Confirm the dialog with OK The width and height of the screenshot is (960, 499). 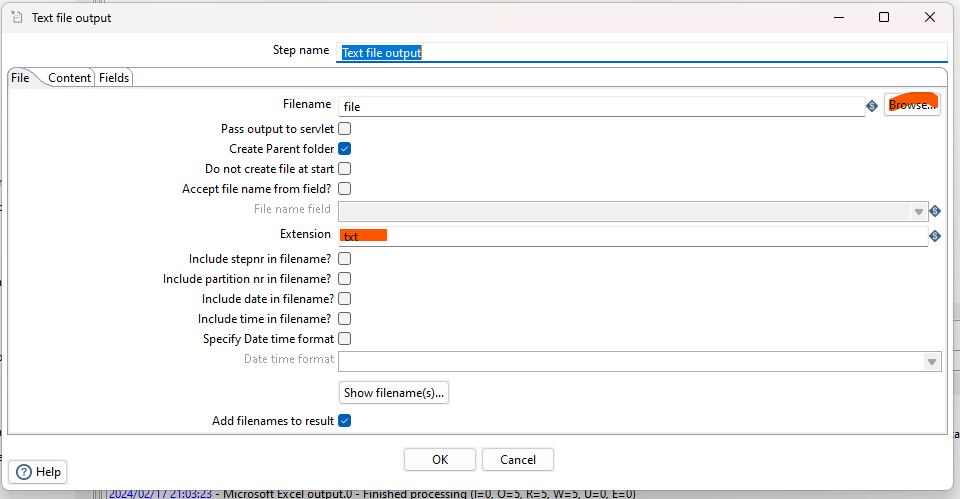coord(440,460)
